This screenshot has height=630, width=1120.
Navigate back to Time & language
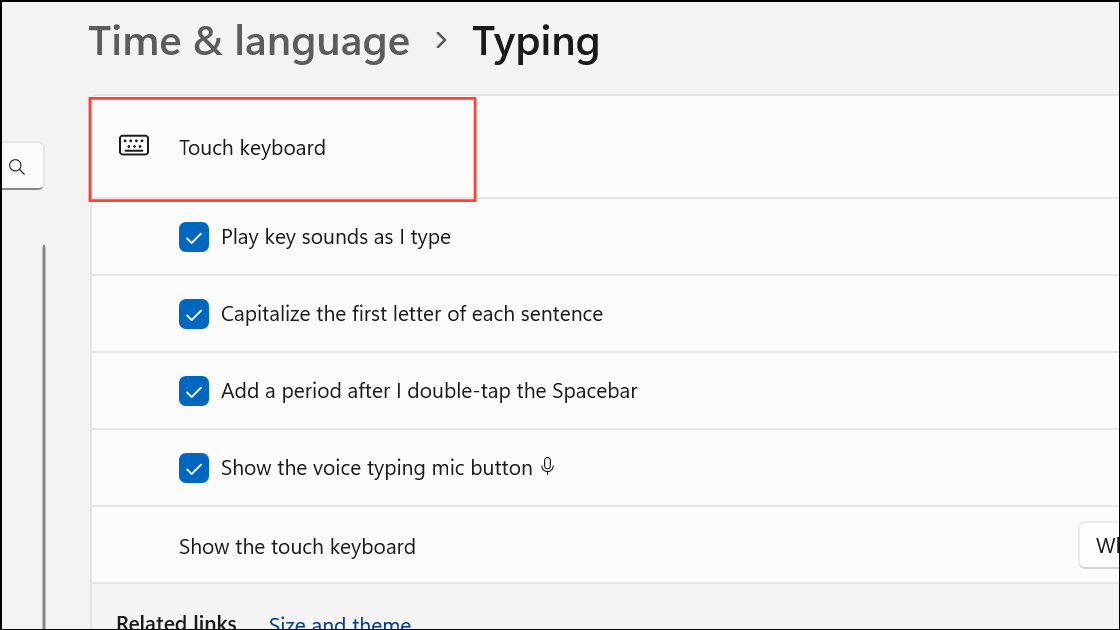point(248,41)
